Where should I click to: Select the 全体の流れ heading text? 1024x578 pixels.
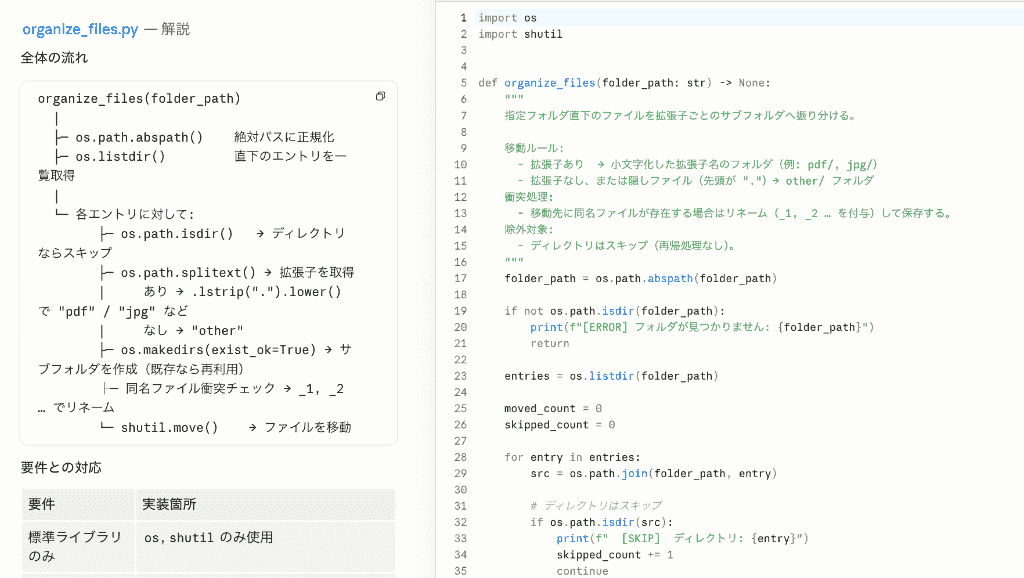54,57
